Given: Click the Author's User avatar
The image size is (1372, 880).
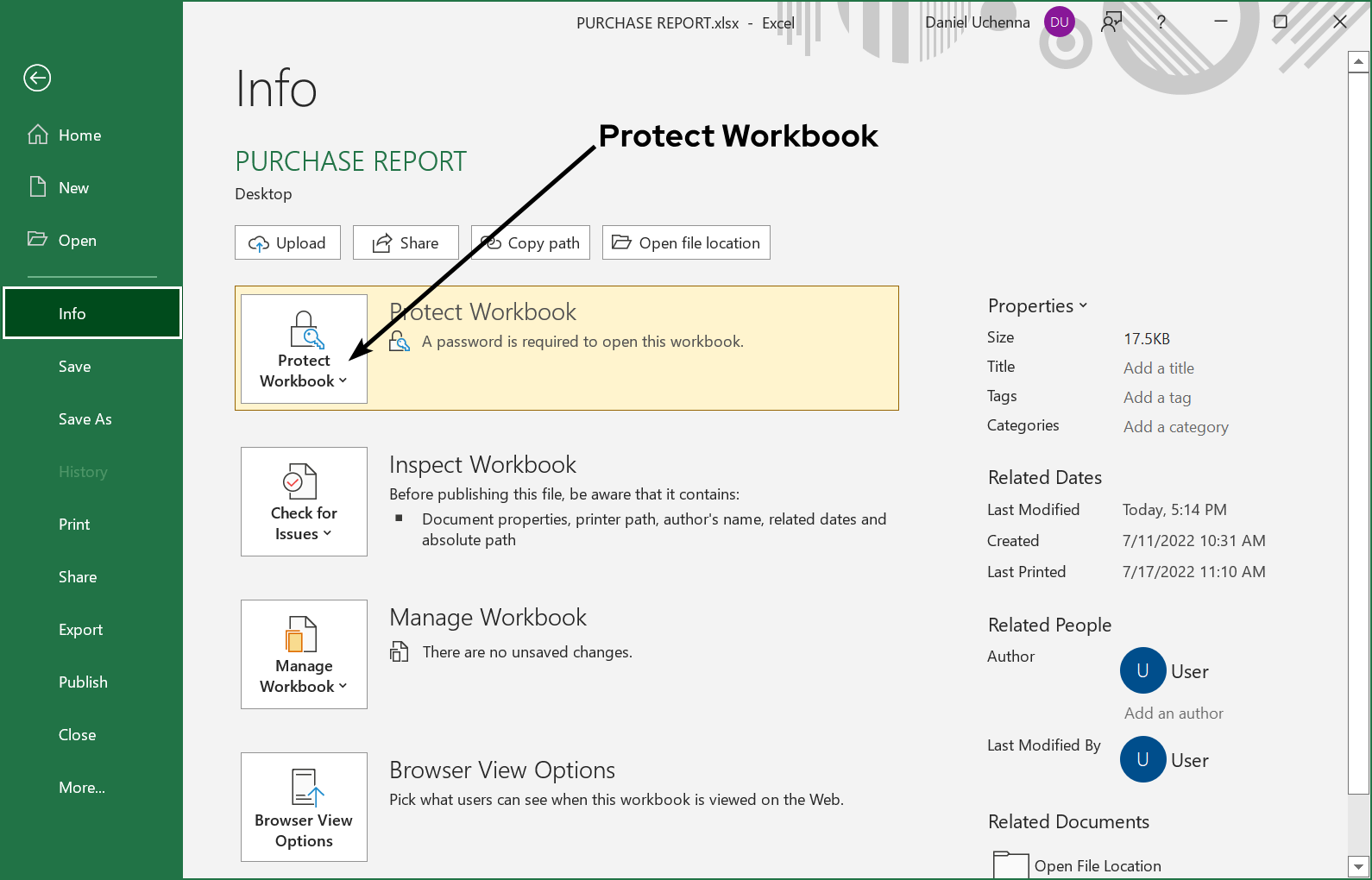Looking at the screenshot, I should pyautogui.click(x=1142, y=670).
